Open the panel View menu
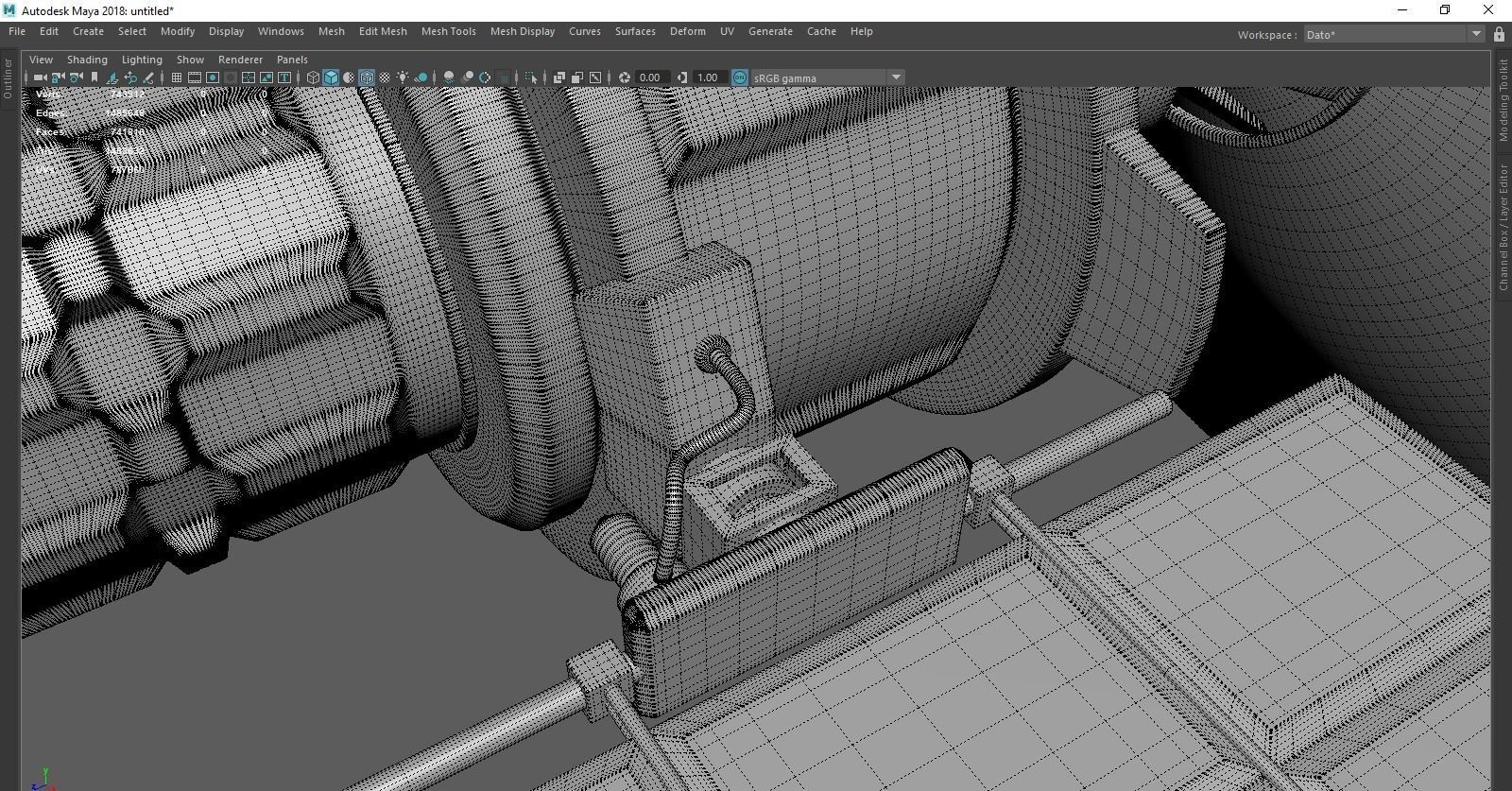 (x=41, y=60)
